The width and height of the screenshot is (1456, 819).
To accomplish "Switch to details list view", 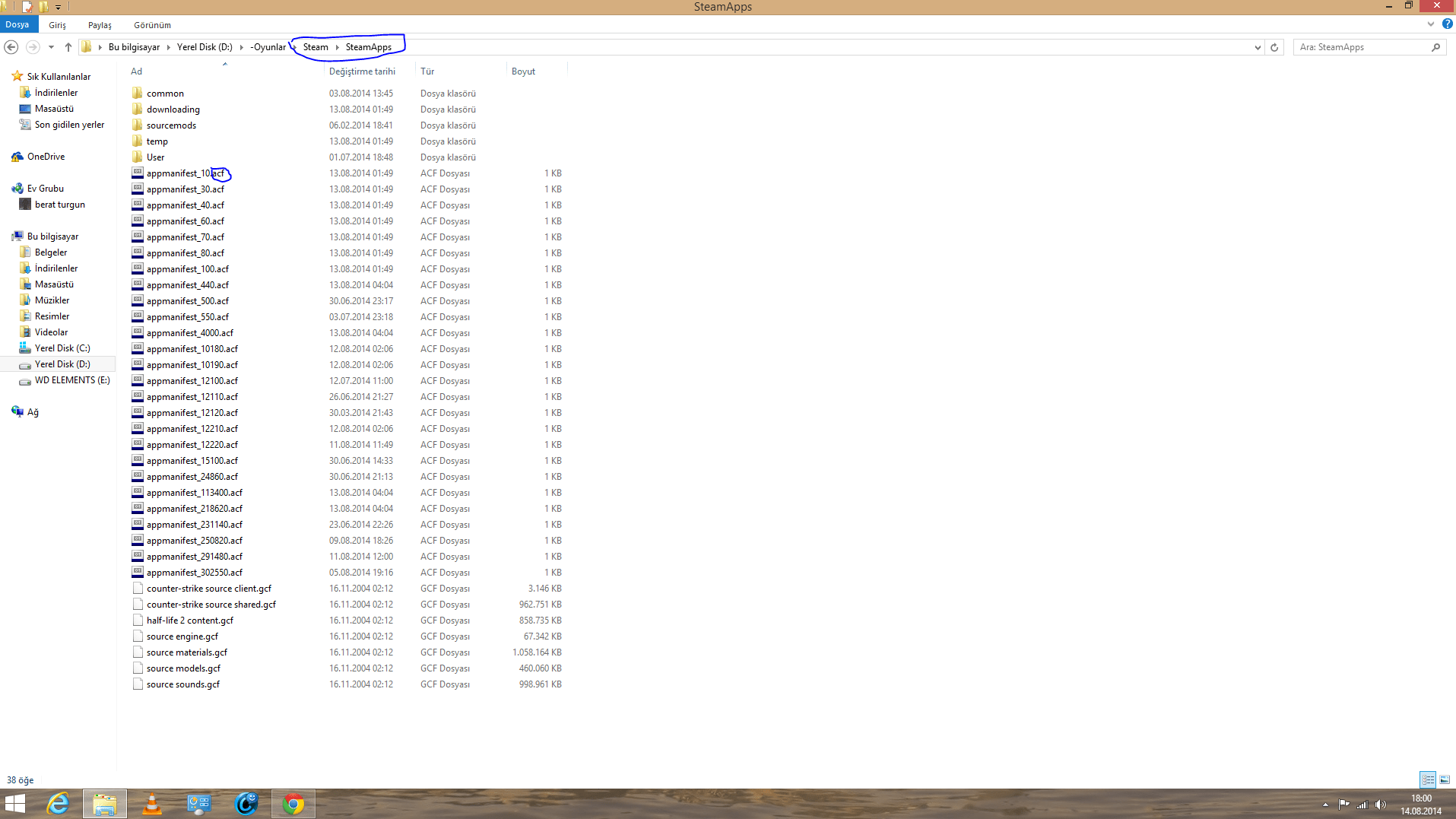I will 1428,779.
